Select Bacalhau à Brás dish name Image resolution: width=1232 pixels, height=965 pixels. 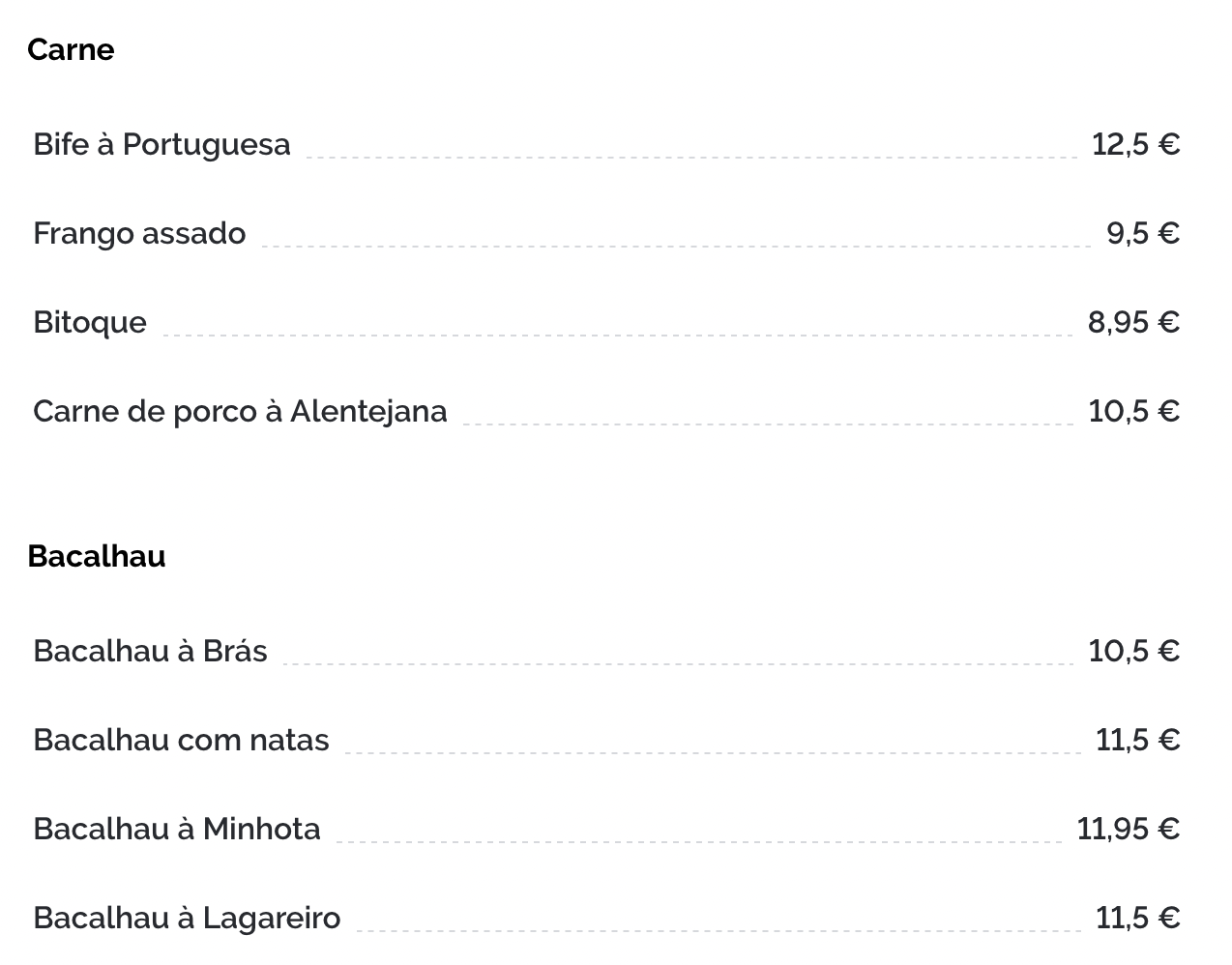150,651
